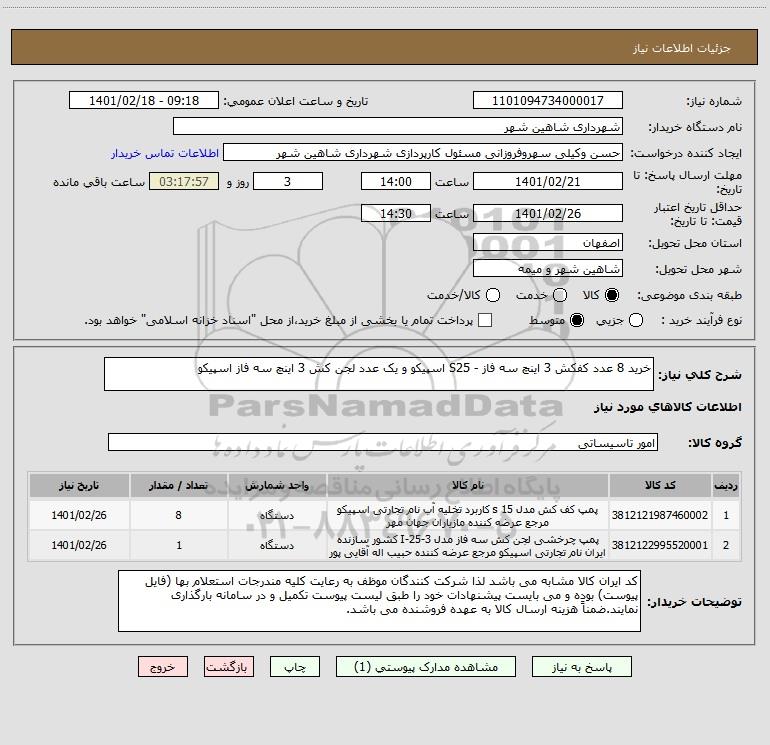Viewport: 770px width, 745px height.
Task: Click the خروج exit button
Action: [163, 667]
